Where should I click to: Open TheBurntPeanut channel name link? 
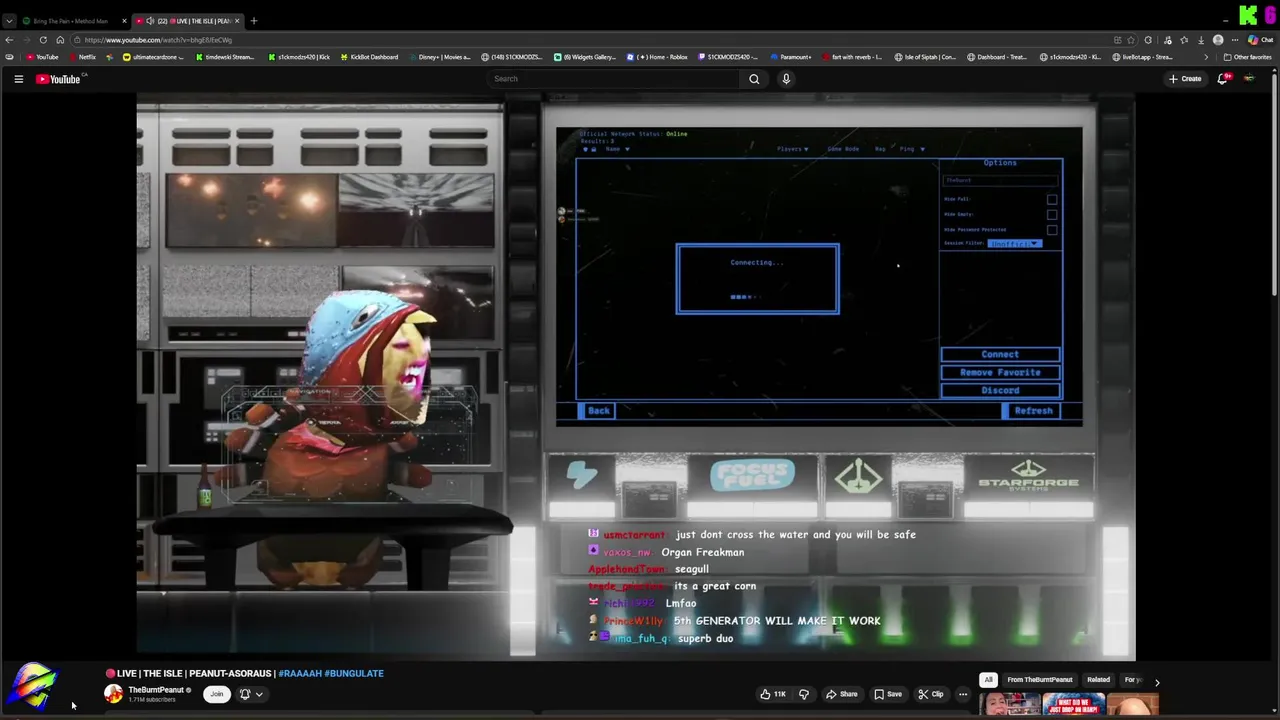pyautogui.click(x=156, y=690)
